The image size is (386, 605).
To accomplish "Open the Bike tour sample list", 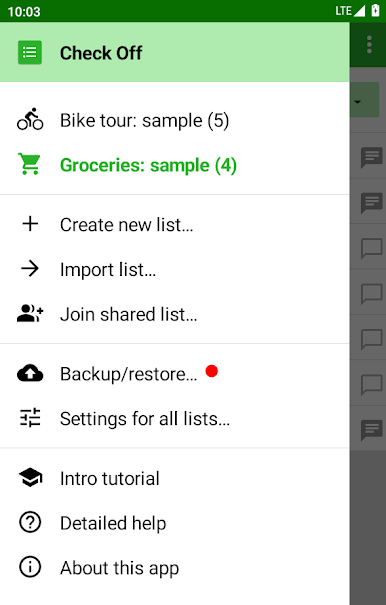I will point(174,120).
